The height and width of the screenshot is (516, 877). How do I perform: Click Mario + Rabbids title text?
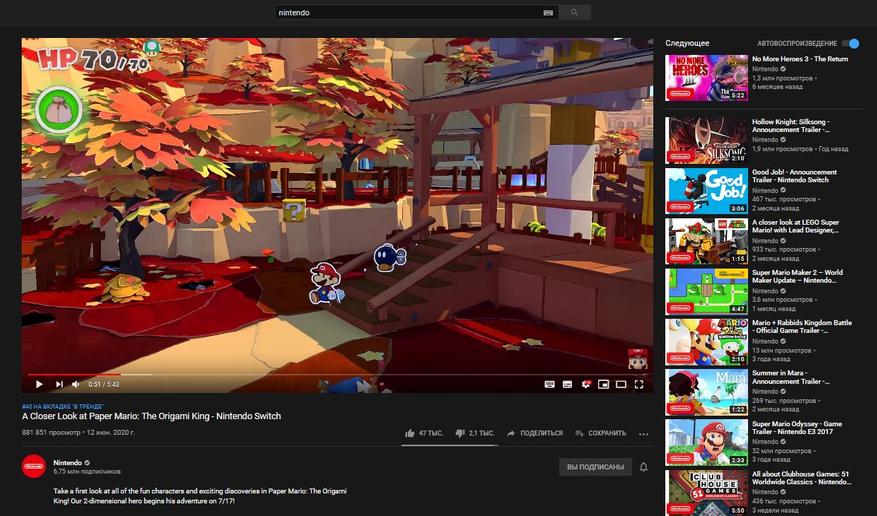[802, 326]
